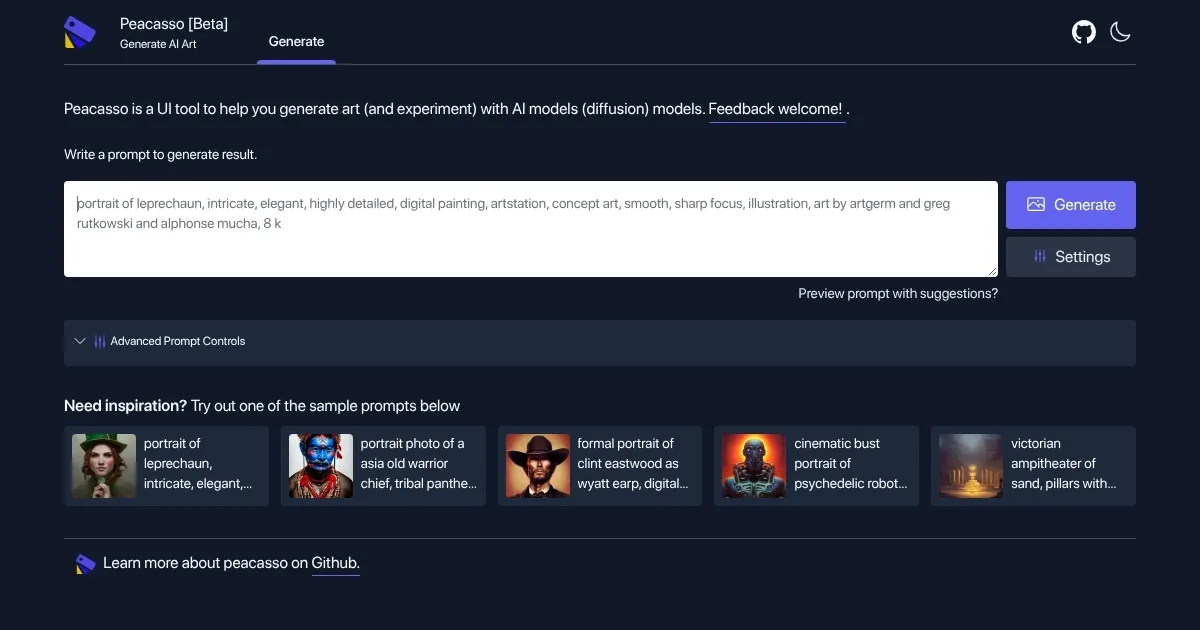Open the Github link in the footer

coord(335,563)
